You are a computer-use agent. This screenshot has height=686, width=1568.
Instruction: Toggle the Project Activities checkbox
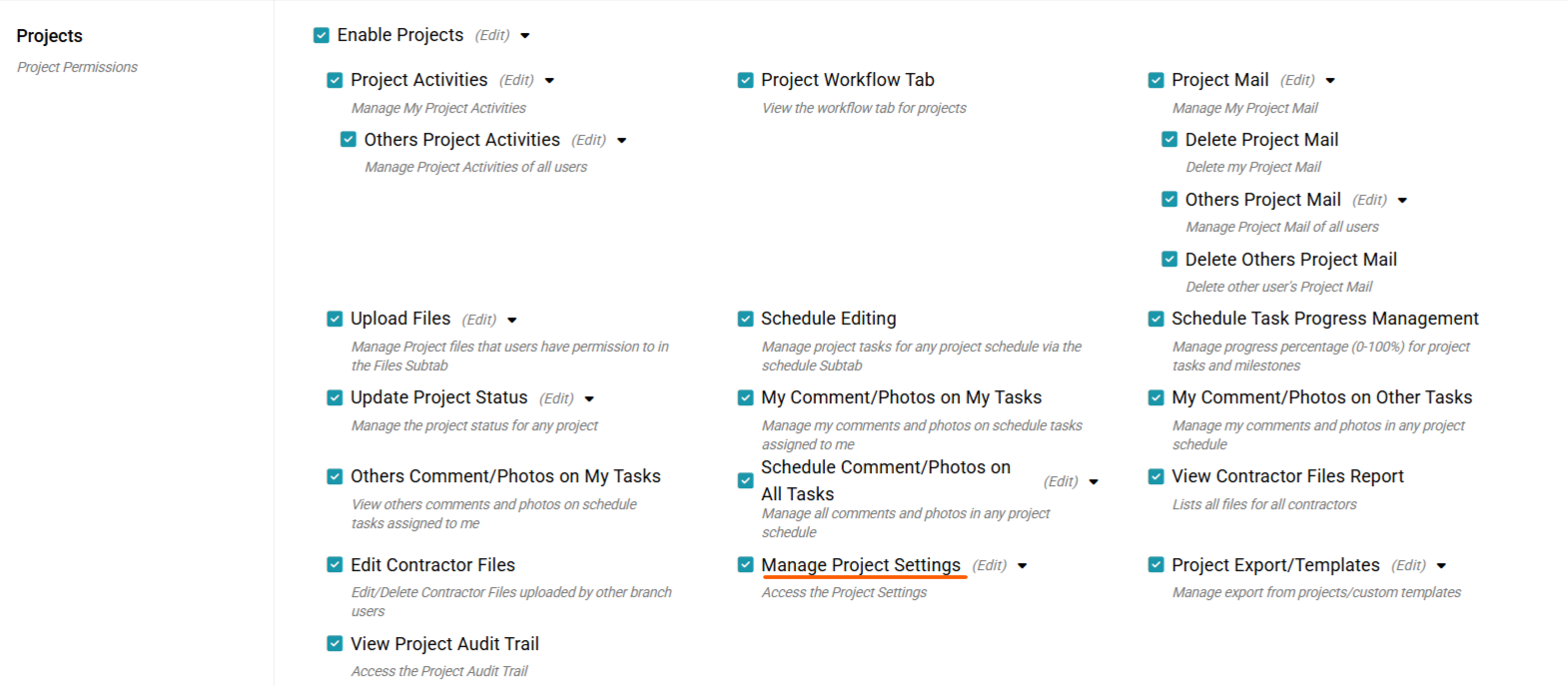tap(335, 80)
